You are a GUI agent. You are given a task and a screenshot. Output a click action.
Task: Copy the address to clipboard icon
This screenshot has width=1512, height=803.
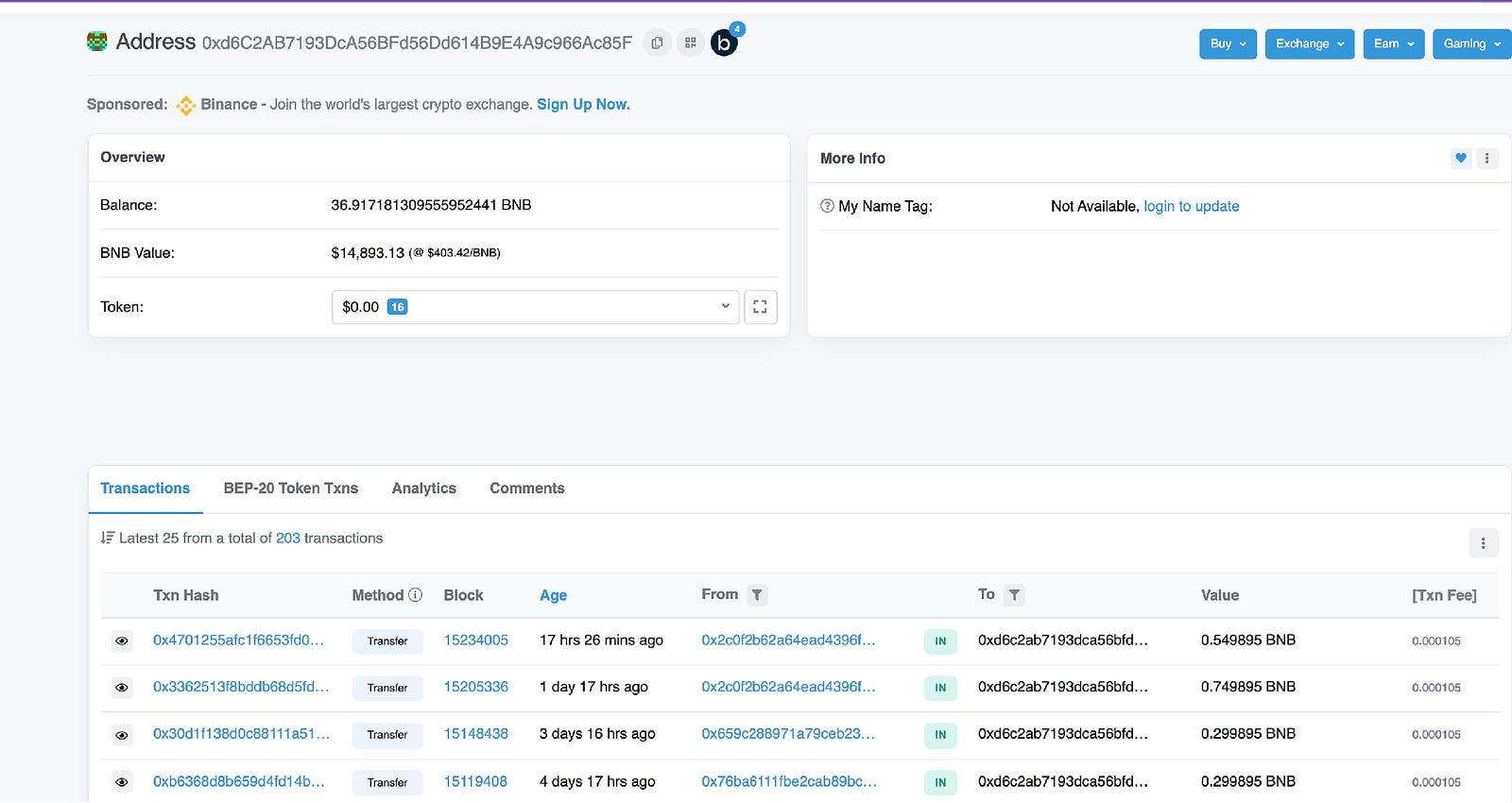pyautogui.click(x=657, y=43)
